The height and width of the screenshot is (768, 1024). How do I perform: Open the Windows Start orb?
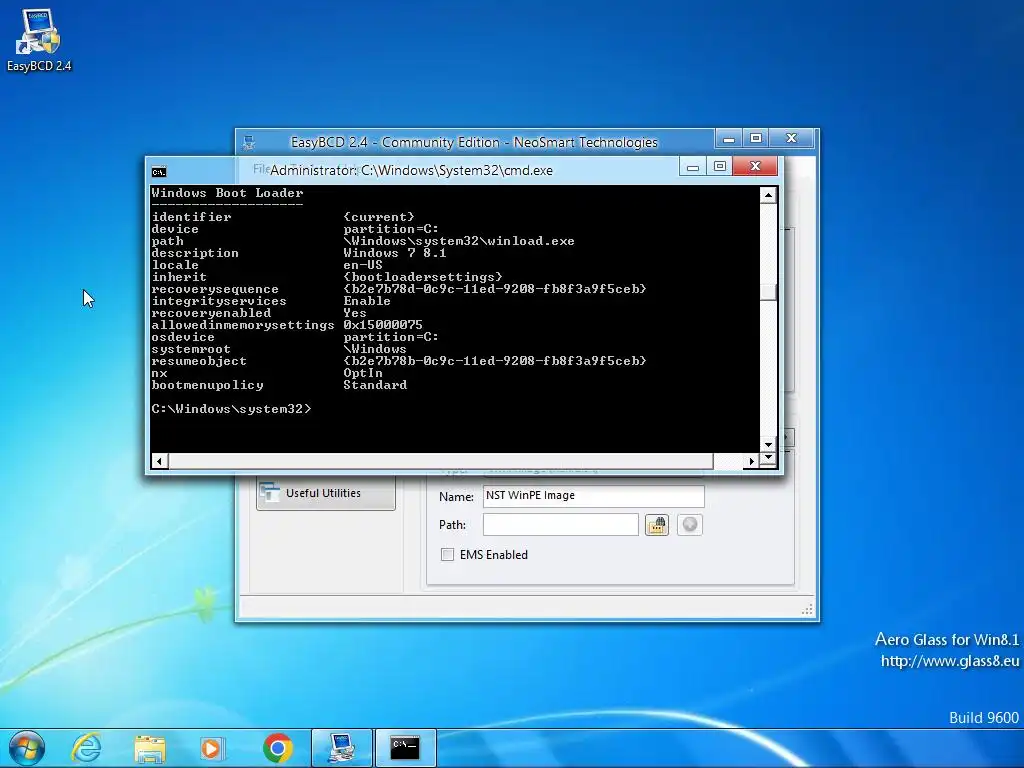pos(27,748)
